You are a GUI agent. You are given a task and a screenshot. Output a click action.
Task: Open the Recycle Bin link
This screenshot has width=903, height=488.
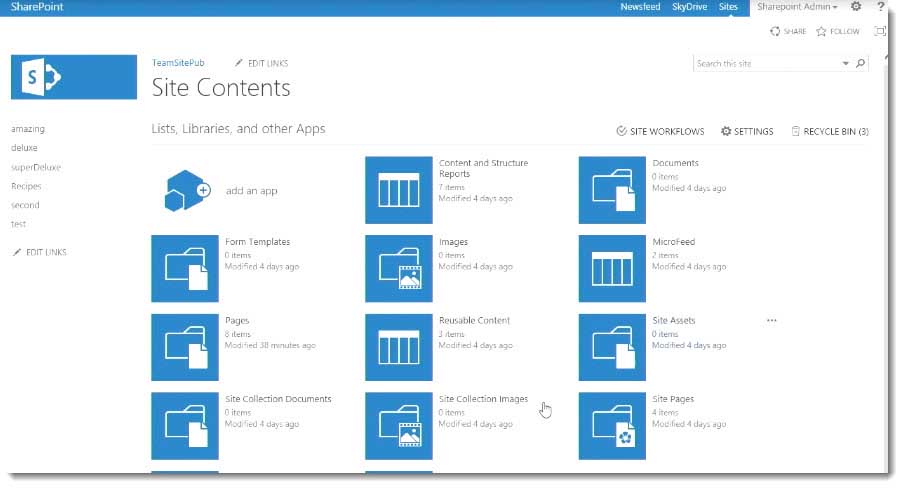829,131
